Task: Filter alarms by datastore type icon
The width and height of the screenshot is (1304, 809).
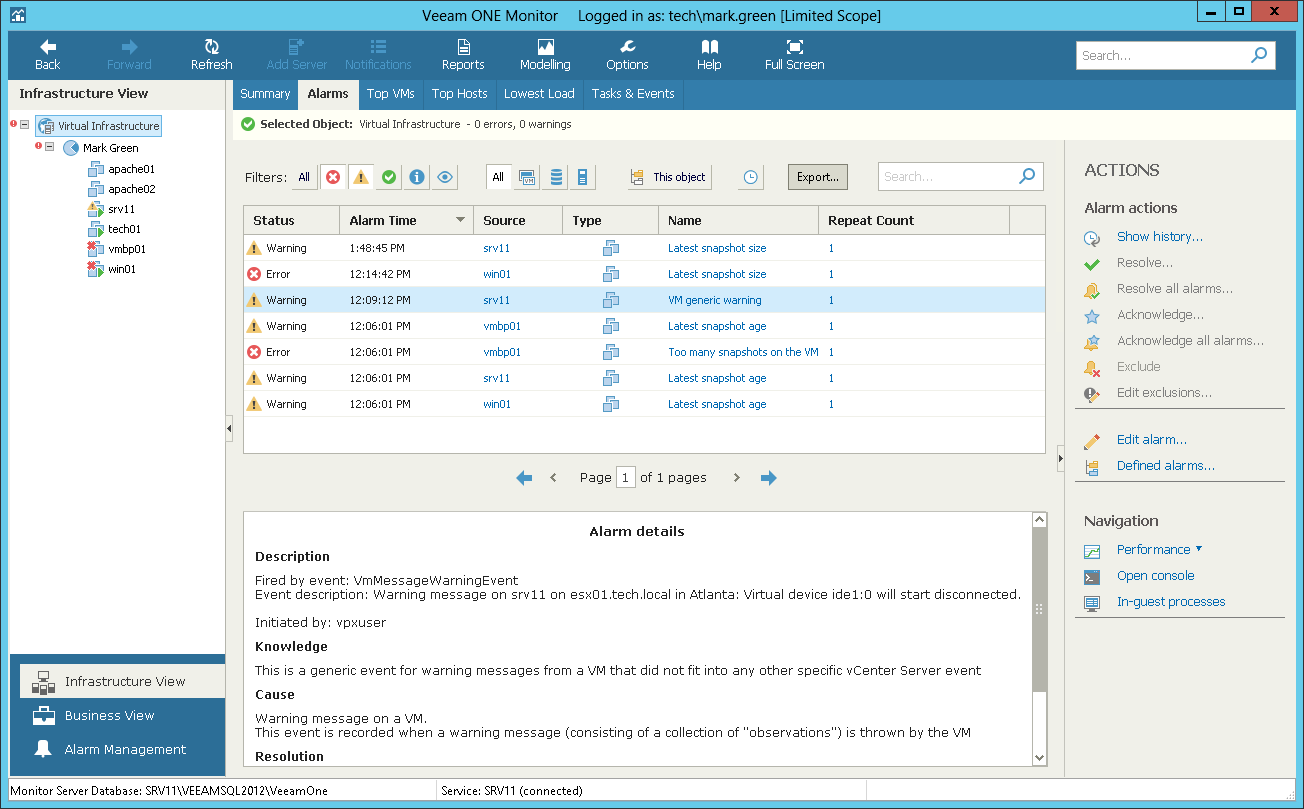Action: 556,177
